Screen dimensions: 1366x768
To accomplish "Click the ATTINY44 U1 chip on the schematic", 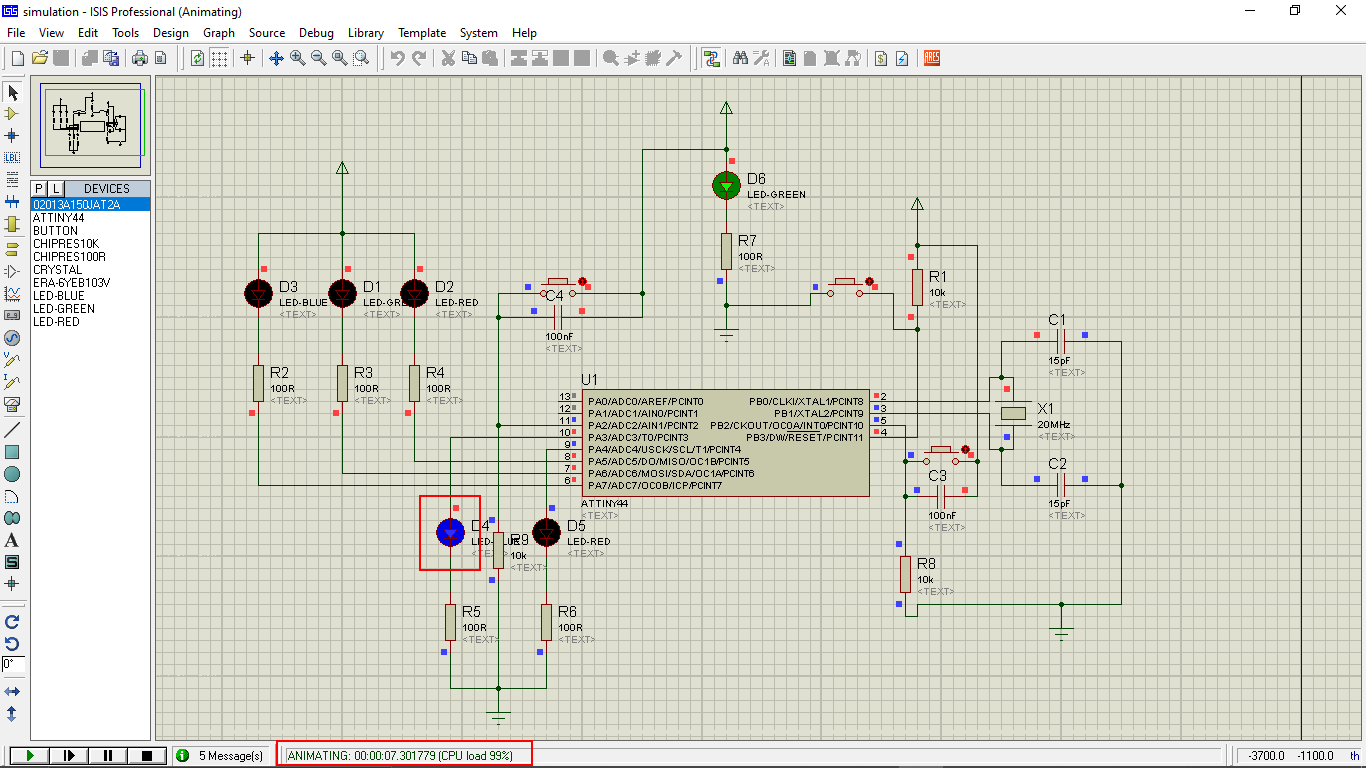I will point(726,443).
